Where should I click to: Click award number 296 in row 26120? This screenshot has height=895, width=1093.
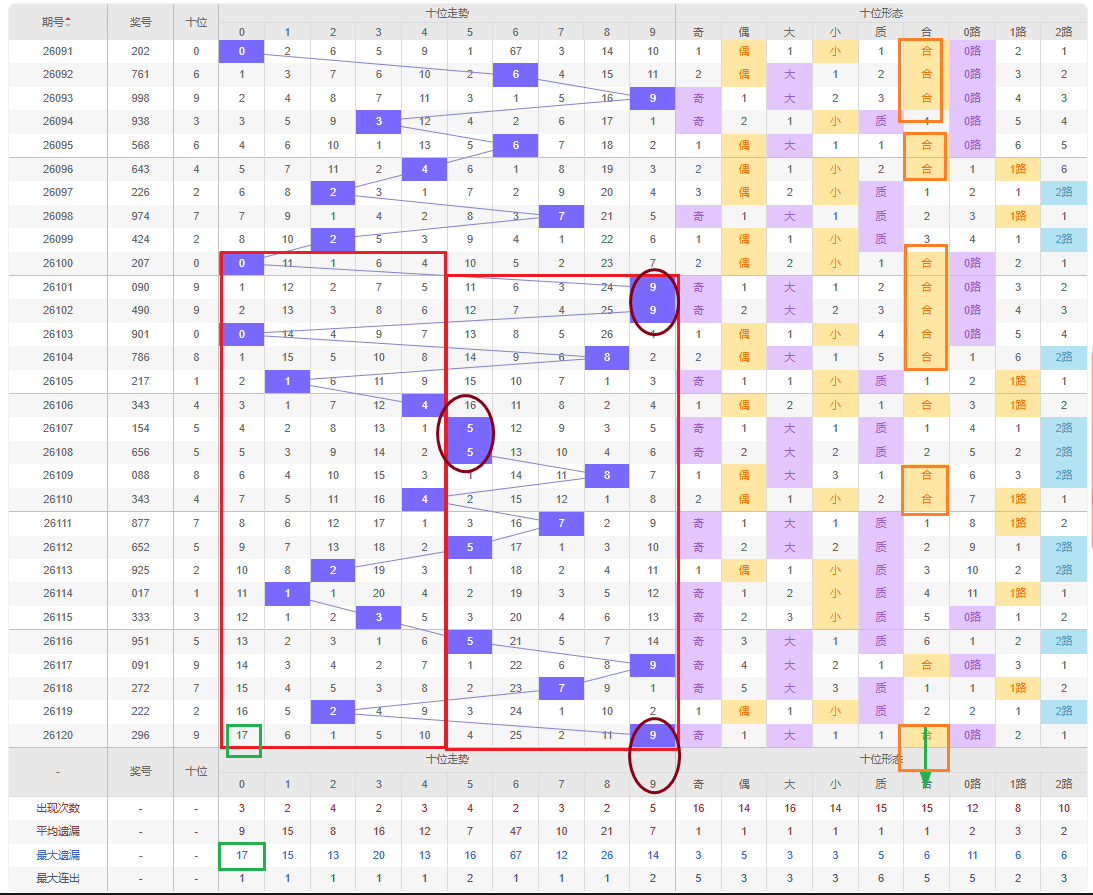pos(140,735)
